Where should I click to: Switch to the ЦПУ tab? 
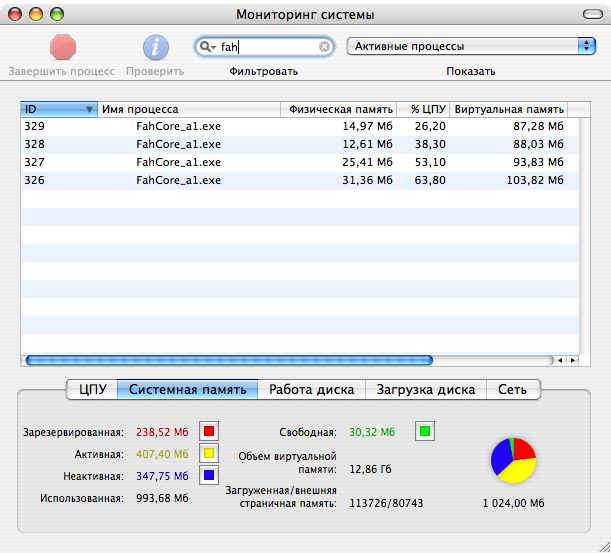[x=92, y=390]
